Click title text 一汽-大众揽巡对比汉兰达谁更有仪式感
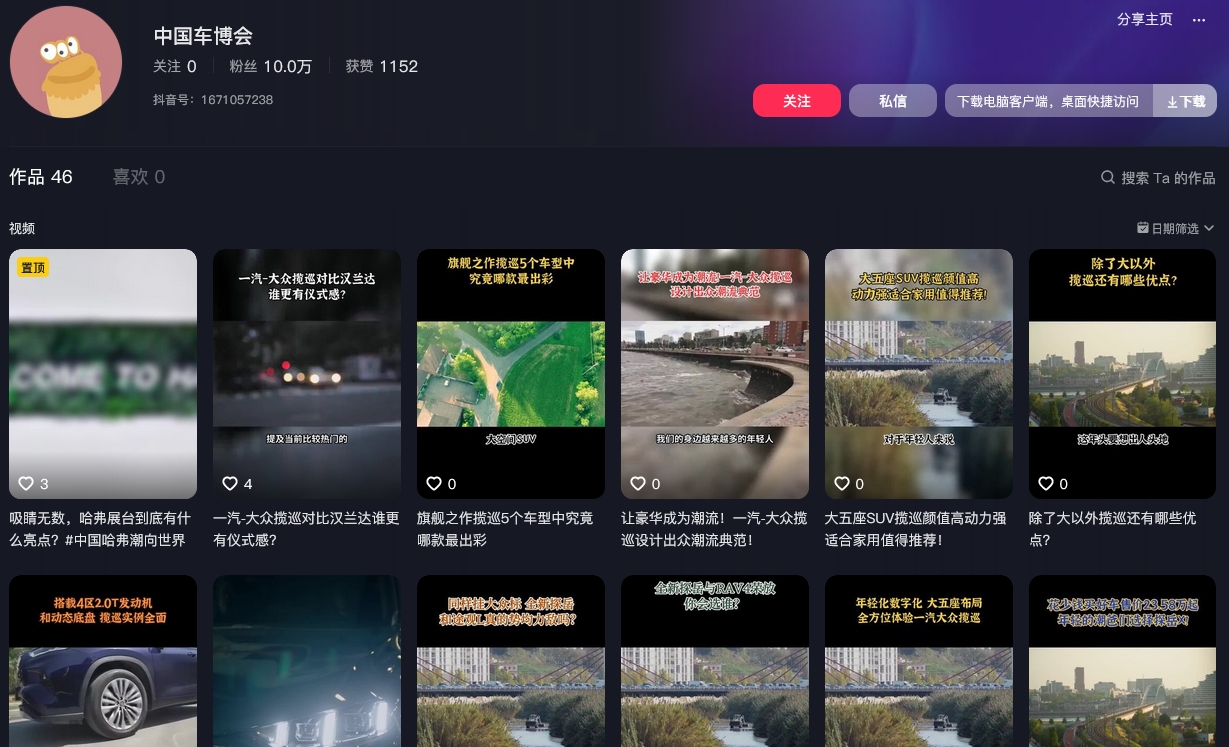The height and width of the screenshot is (747, 1229). point(306,529)
